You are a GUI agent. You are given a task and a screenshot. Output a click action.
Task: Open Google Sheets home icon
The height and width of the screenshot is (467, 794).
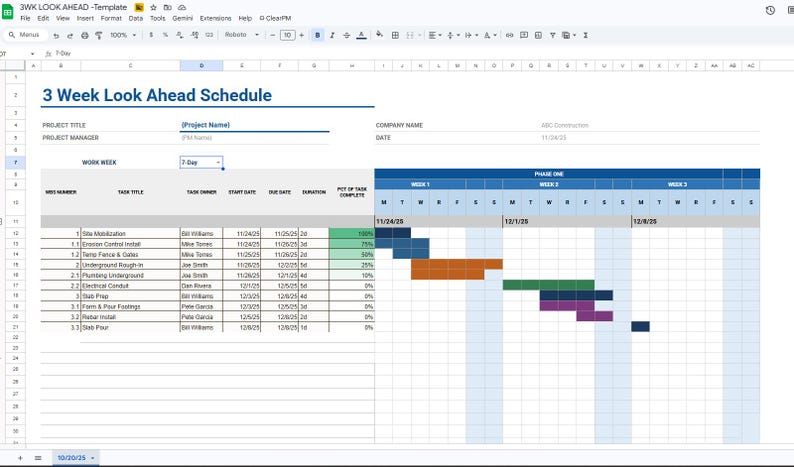pos(8,12)
